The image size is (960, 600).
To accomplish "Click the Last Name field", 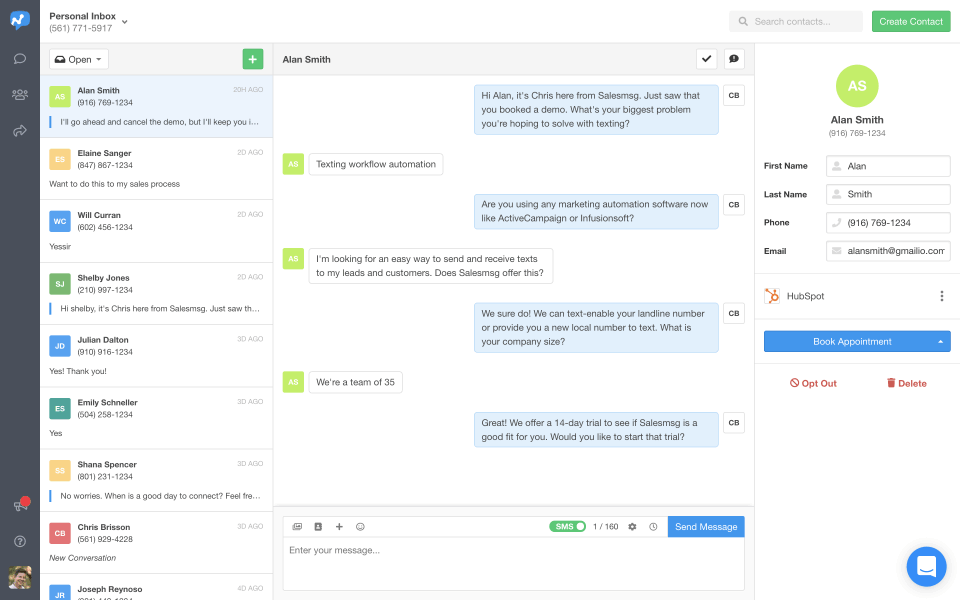I will coord(888,194).
